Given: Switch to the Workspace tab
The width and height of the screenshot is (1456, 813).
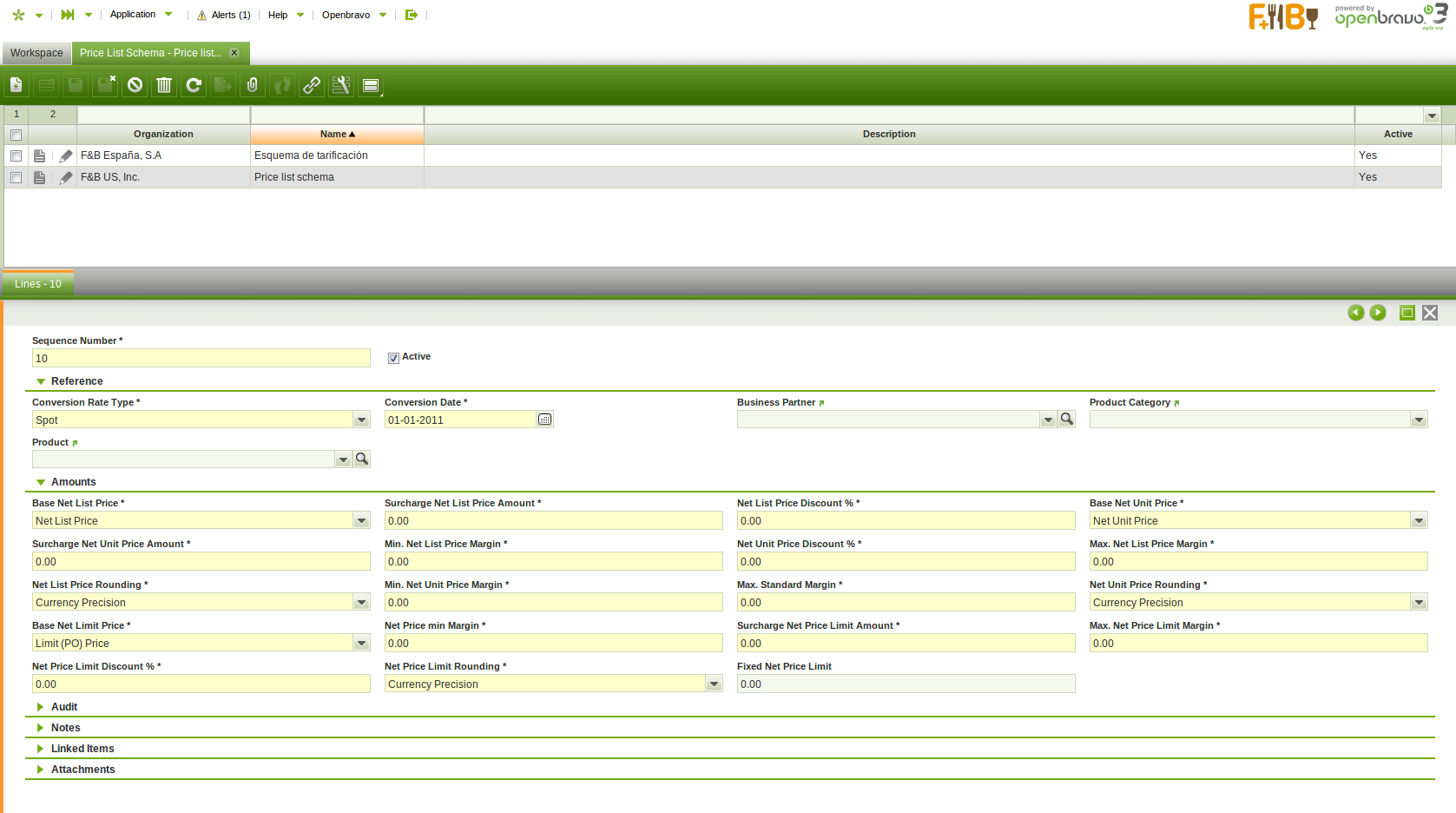Looking at the screenshot, I should [x=36, y=53].
